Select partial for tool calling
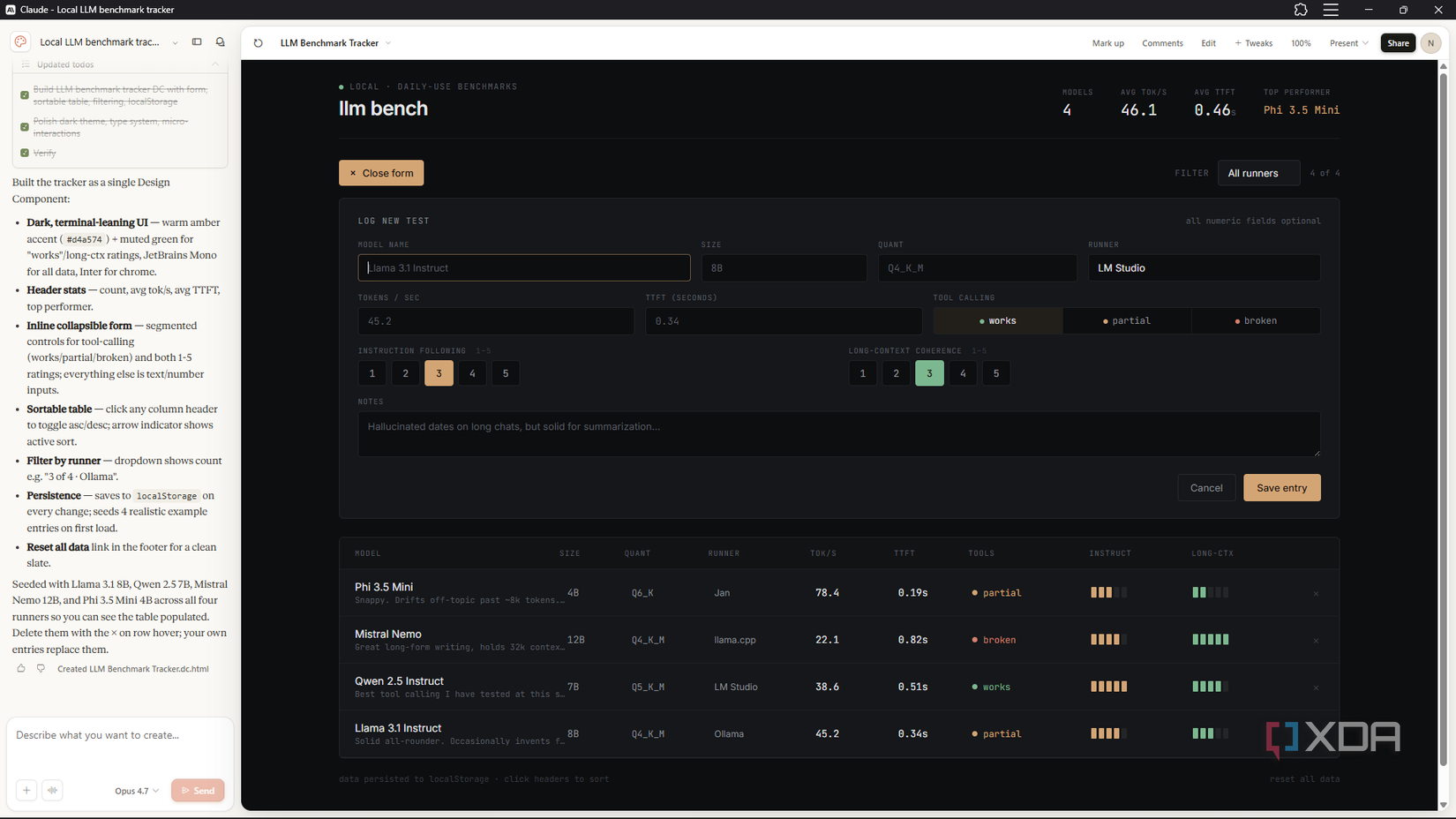This screenshot has height=819, width=1456. click(x=1127, y=320)
